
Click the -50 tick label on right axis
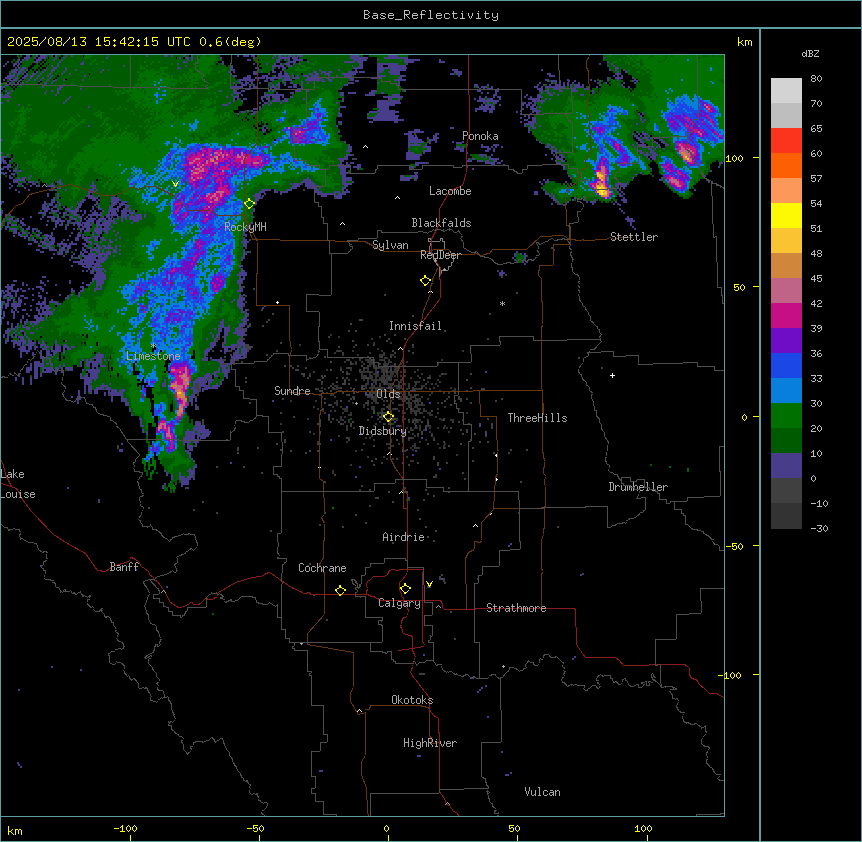click(x=735, y=546)
